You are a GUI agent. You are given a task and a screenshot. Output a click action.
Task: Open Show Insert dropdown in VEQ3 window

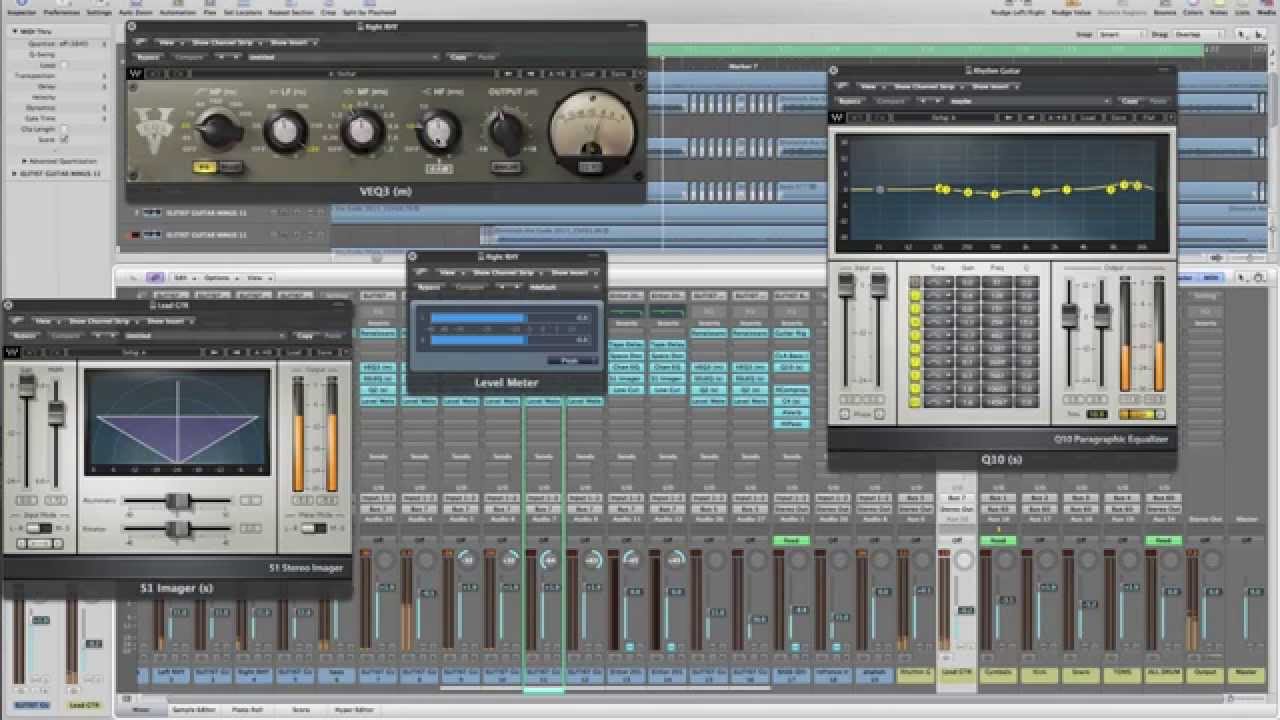(292, 43)
